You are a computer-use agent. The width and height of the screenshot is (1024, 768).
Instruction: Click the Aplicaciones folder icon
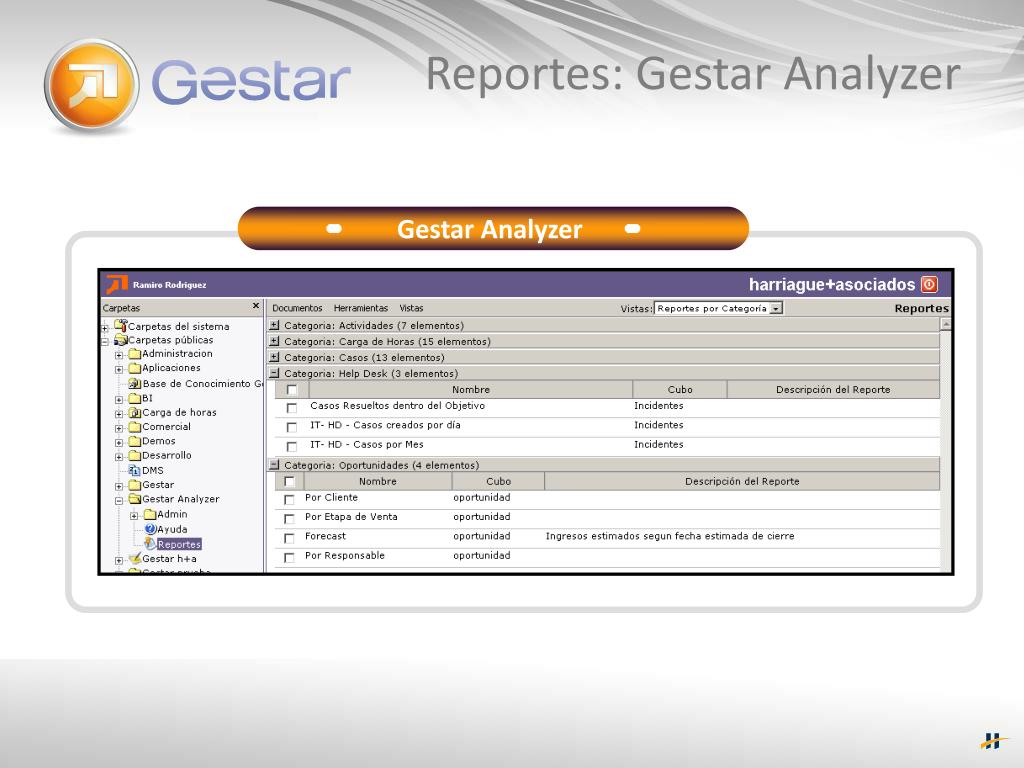[x=135, y=368]
